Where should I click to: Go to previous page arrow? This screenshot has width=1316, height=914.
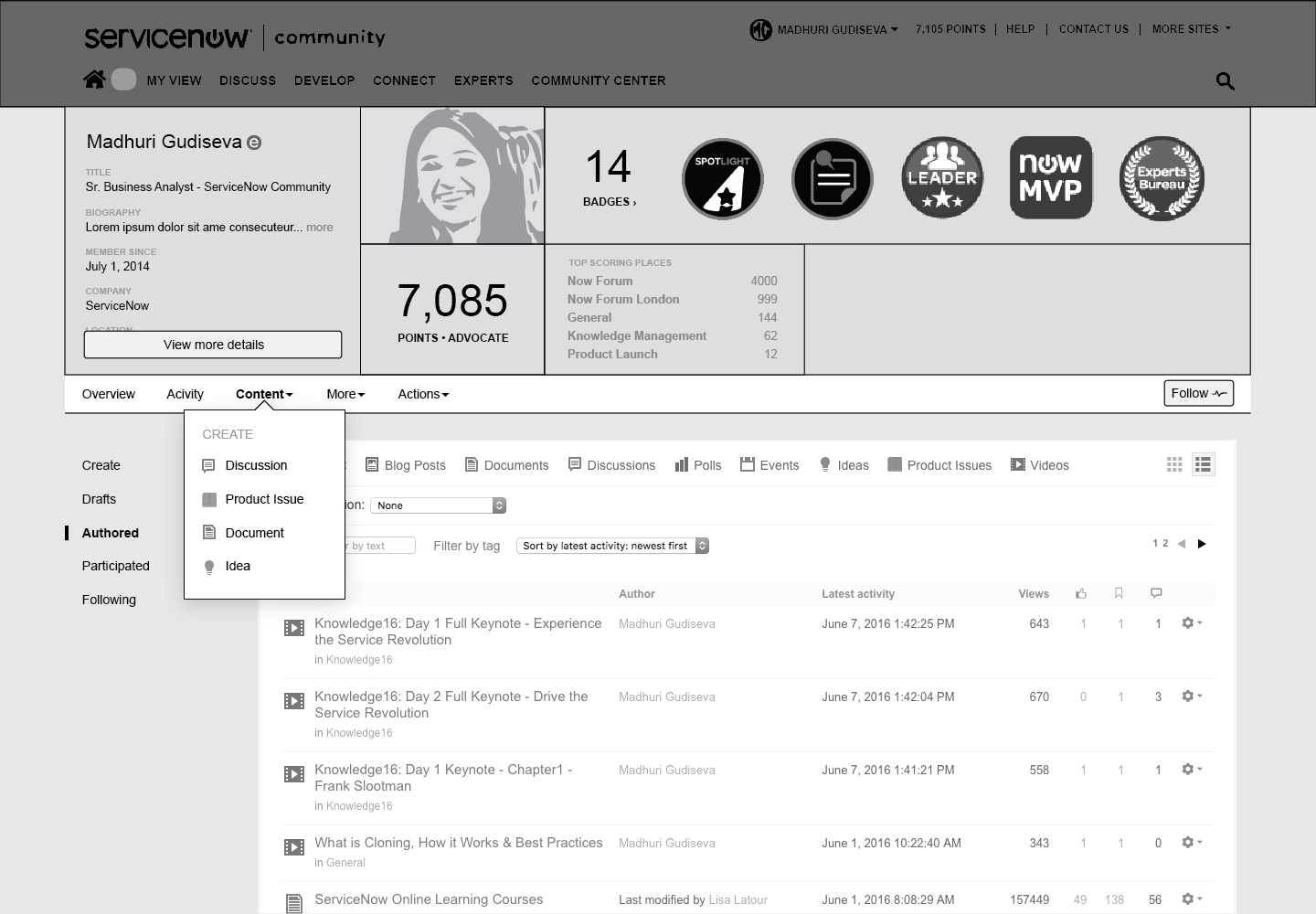[1181, 544]
